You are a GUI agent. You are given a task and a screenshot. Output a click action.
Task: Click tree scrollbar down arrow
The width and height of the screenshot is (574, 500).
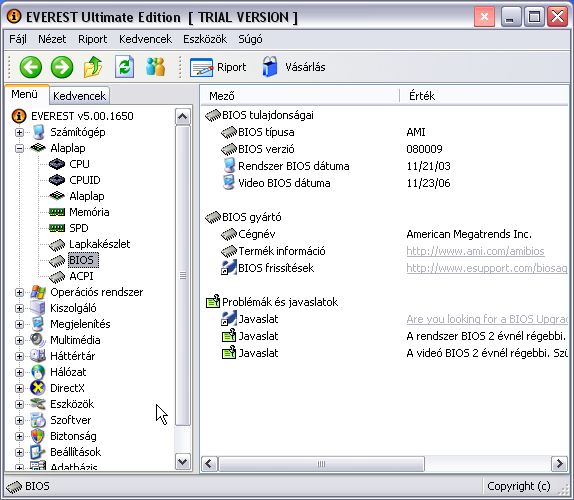pos(182,462)
